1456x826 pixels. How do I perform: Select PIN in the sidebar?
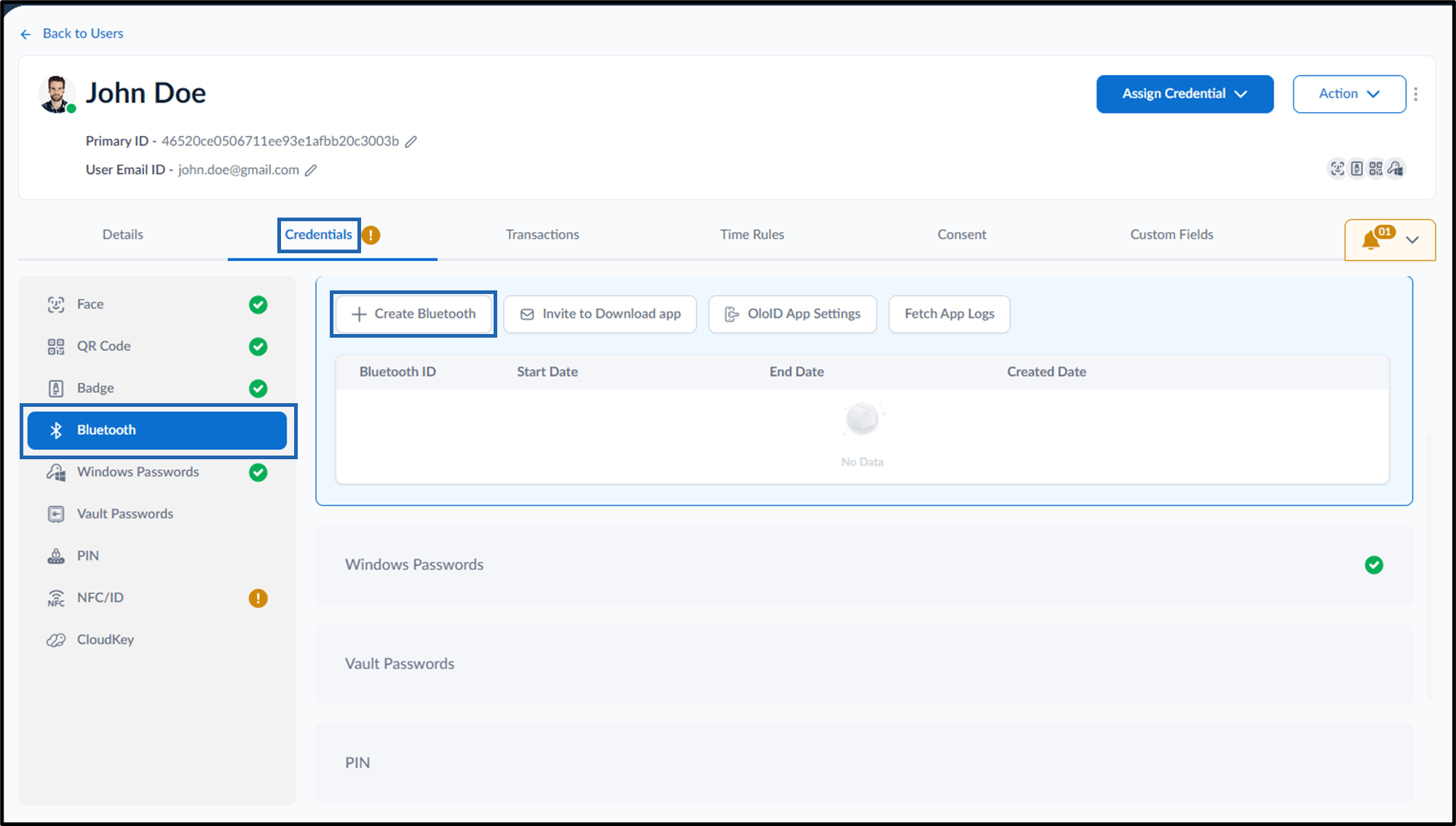[x=157, y=556]
